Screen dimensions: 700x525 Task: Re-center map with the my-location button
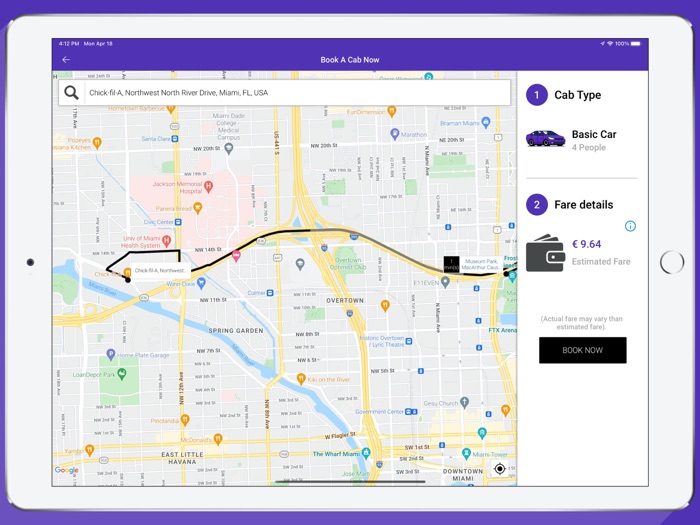[500, 469]
